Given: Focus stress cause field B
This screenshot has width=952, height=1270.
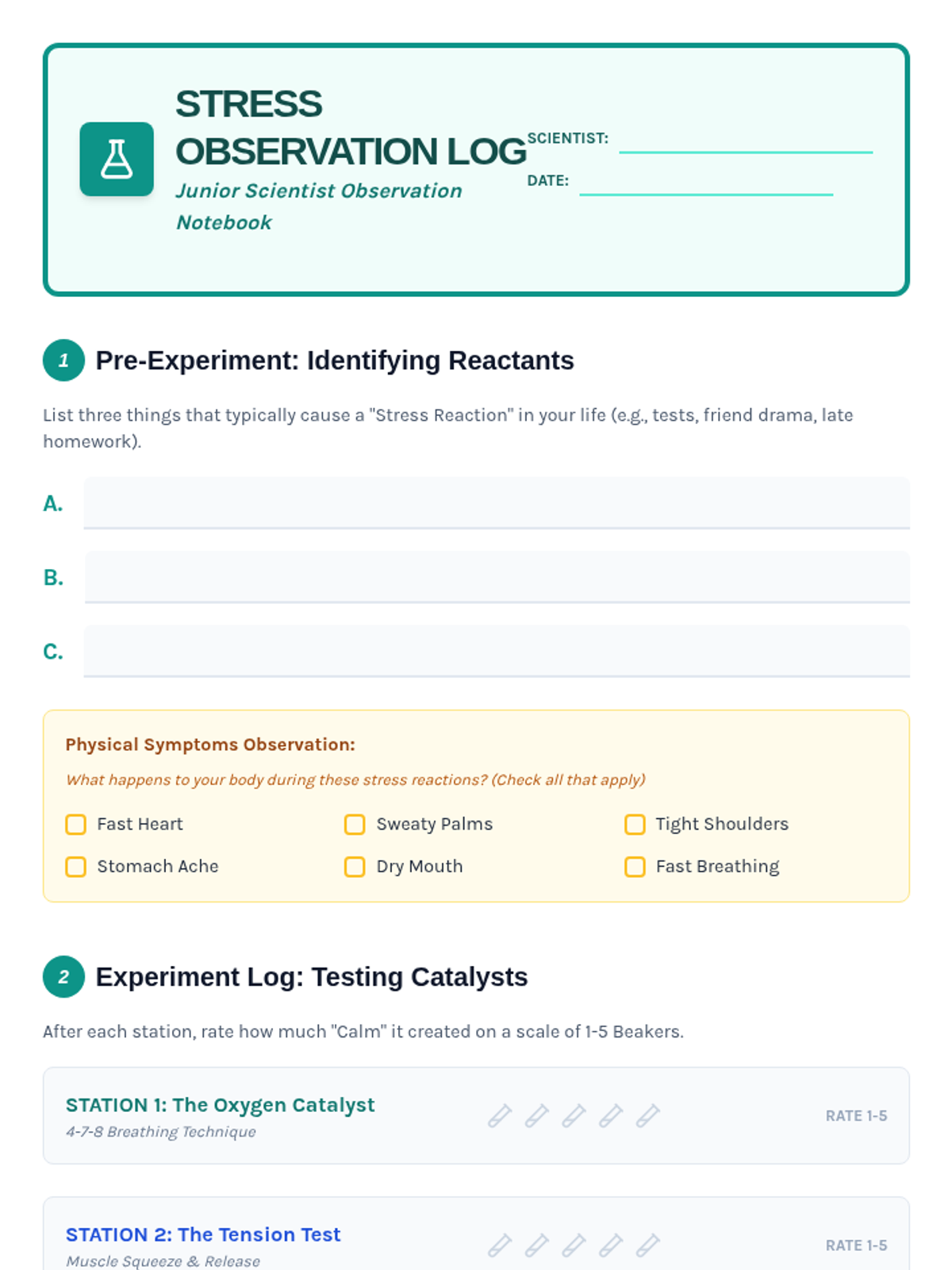Looking at the screenshot, I should (x=497, y=577).
